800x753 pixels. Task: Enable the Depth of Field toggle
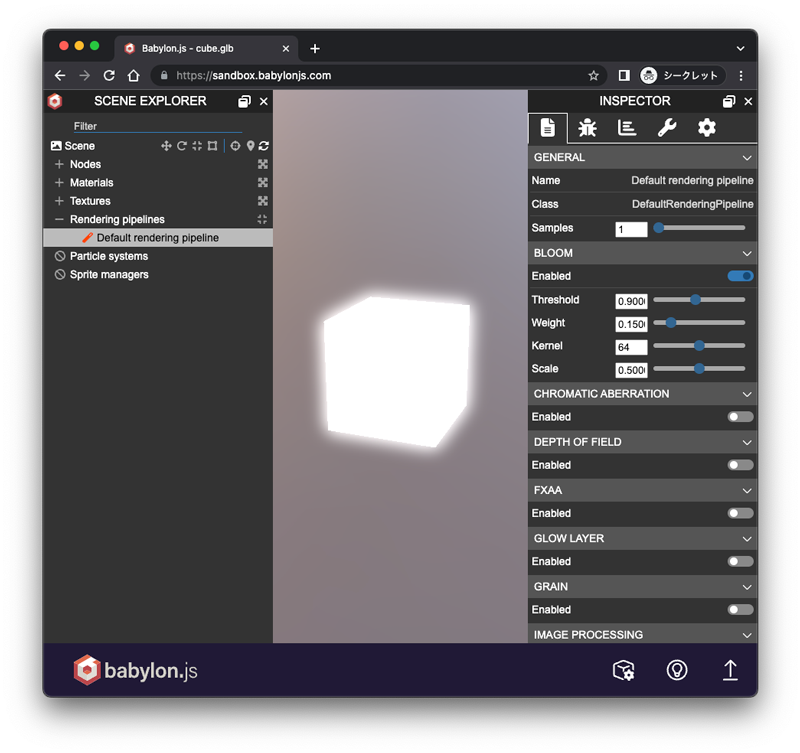740,465
